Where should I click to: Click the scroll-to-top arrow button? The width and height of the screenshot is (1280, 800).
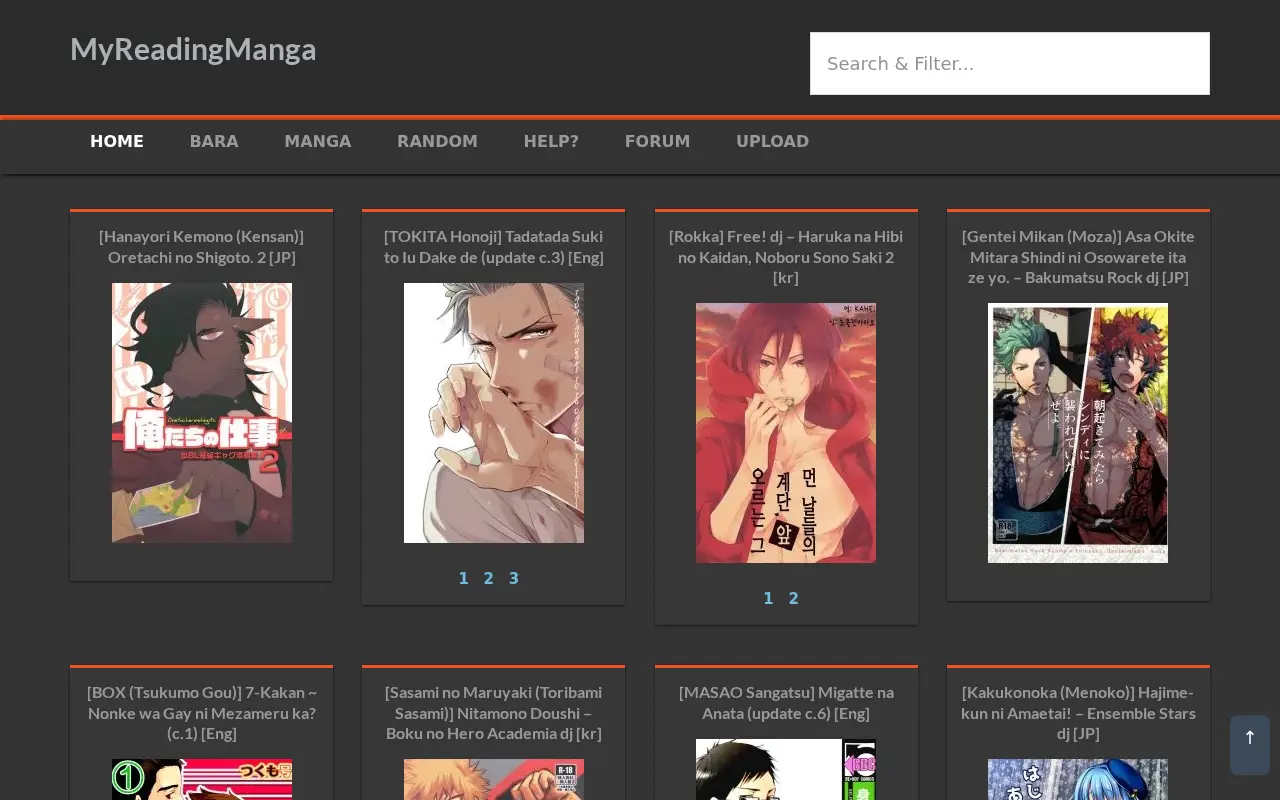pos(1249,745)
